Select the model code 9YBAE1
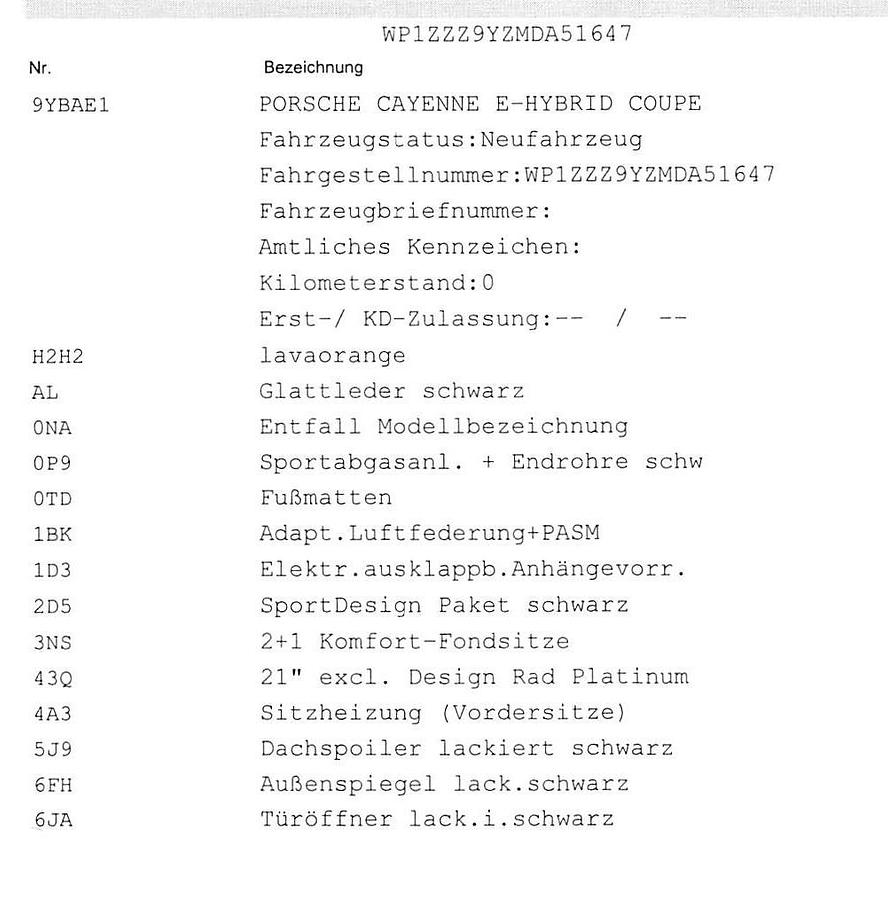The image size is (888, 900). (x=71, y=105)
